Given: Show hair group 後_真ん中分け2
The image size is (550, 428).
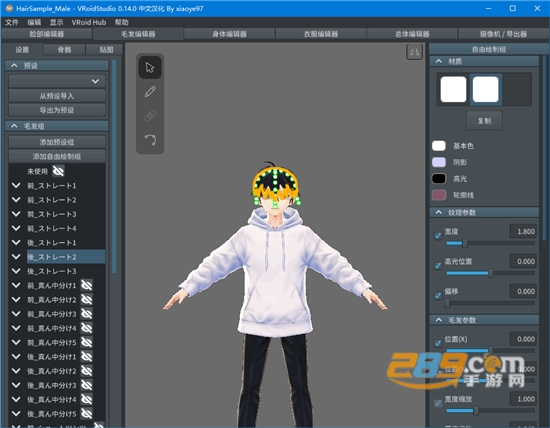Looking at the screenshot, I should click(87, 371).
